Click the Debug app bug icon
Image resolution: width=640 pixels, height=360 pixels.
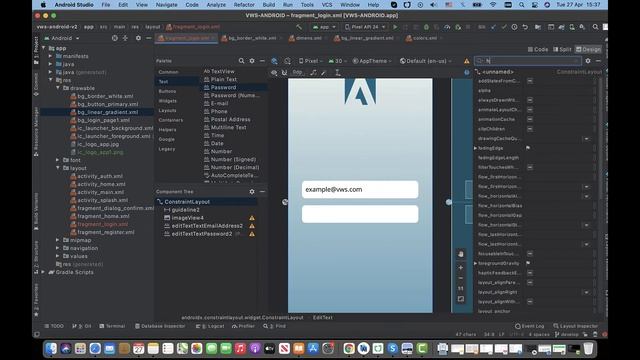coord(426,27)
